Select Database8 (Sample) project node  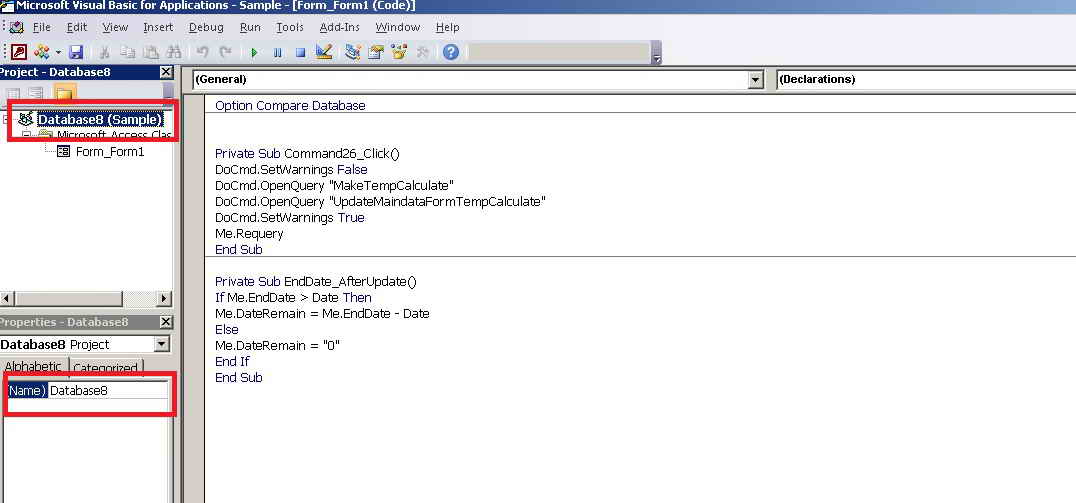click(100, 119)
